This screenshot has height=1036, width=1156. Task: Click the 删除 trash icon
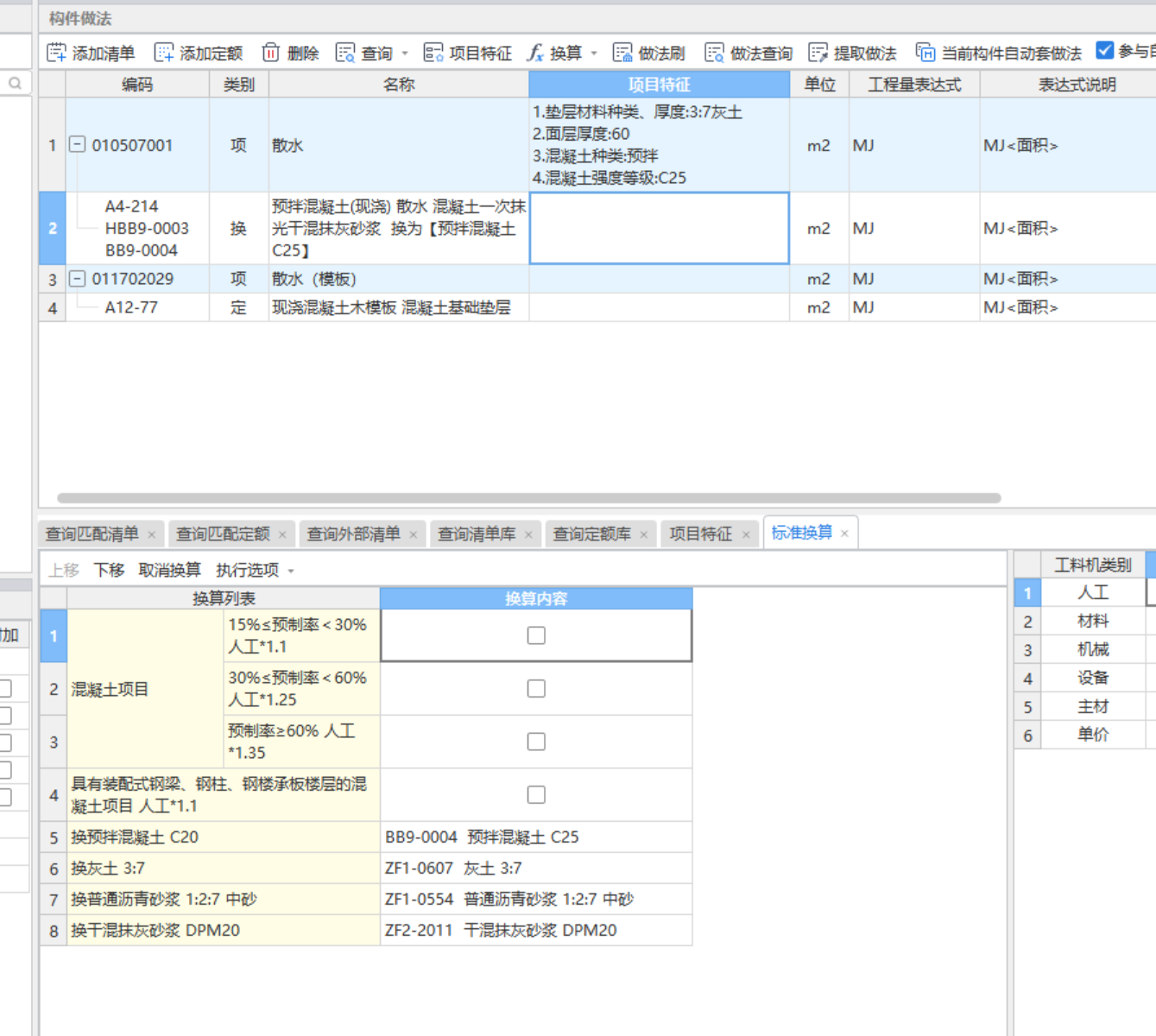coord(270,53)
